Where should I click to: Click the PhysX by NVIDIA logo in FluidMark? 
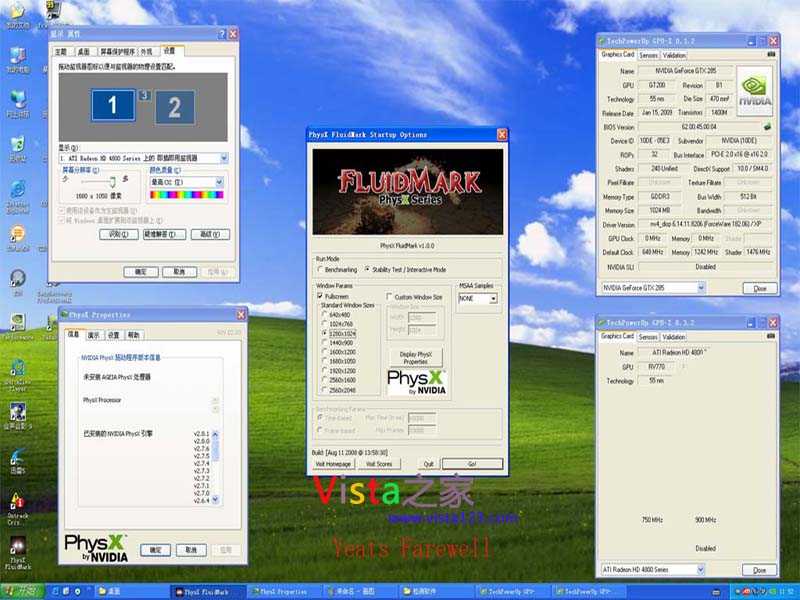click(416, 382)
